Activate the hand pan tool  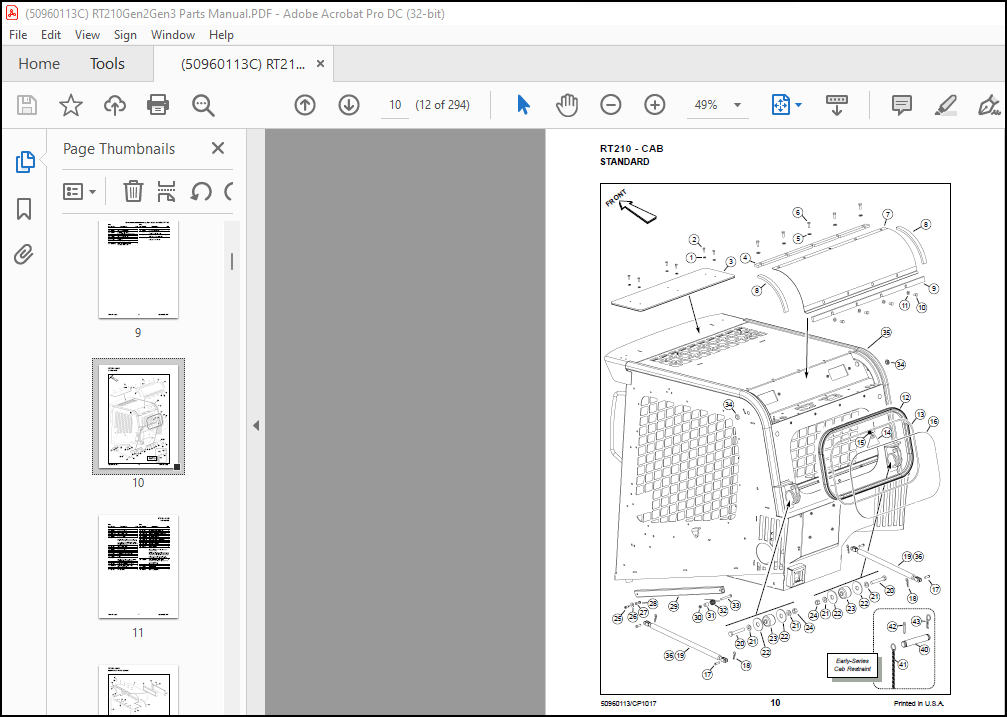567,105
